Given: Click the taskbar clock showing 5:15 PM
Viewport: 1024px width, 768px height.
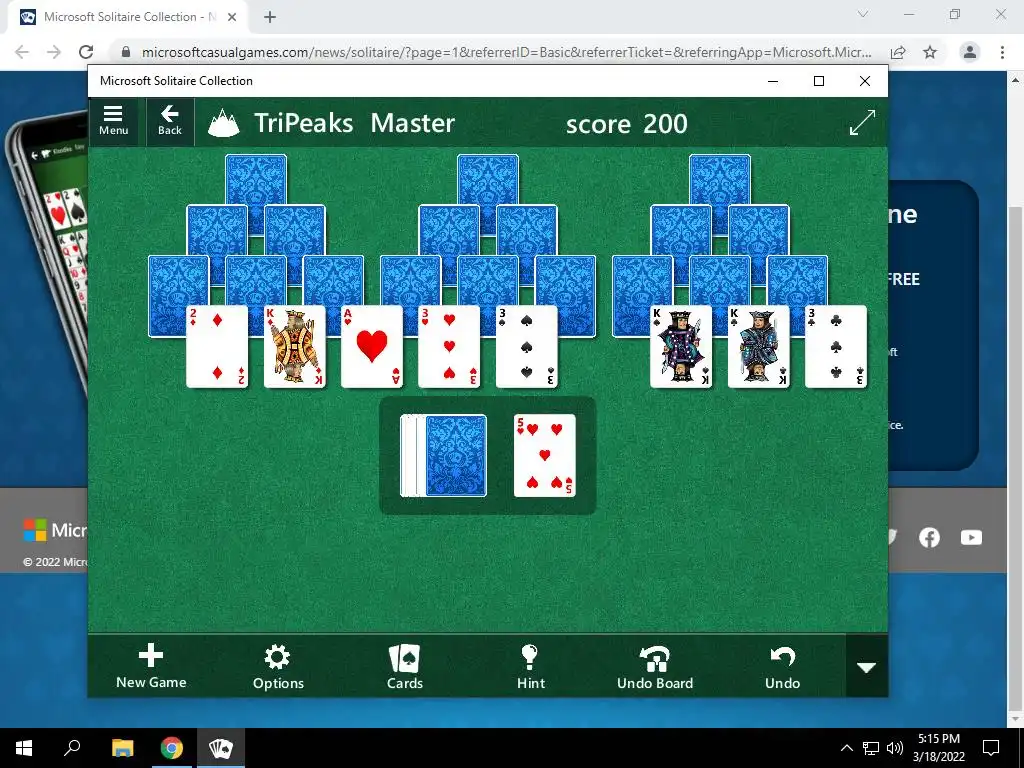Looking at the screenshot, I should [939, 748].
